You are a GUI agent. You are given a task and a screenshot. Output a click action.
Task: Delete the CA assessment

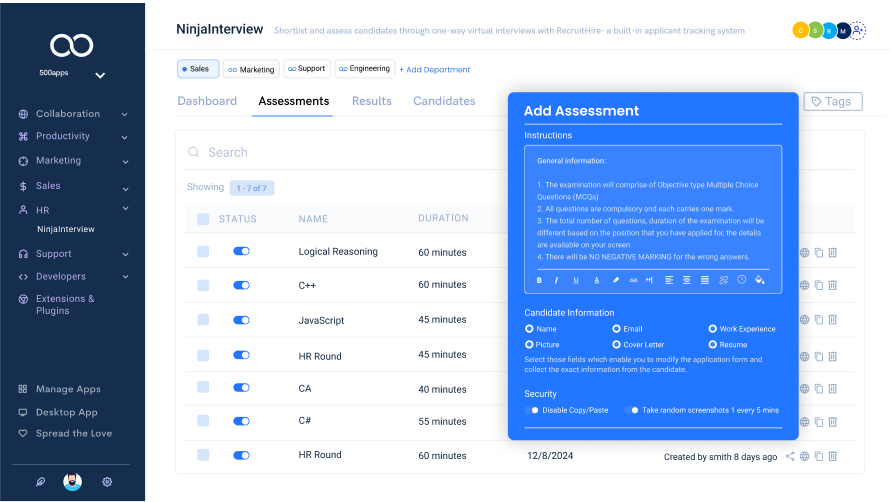pos(832,389)
